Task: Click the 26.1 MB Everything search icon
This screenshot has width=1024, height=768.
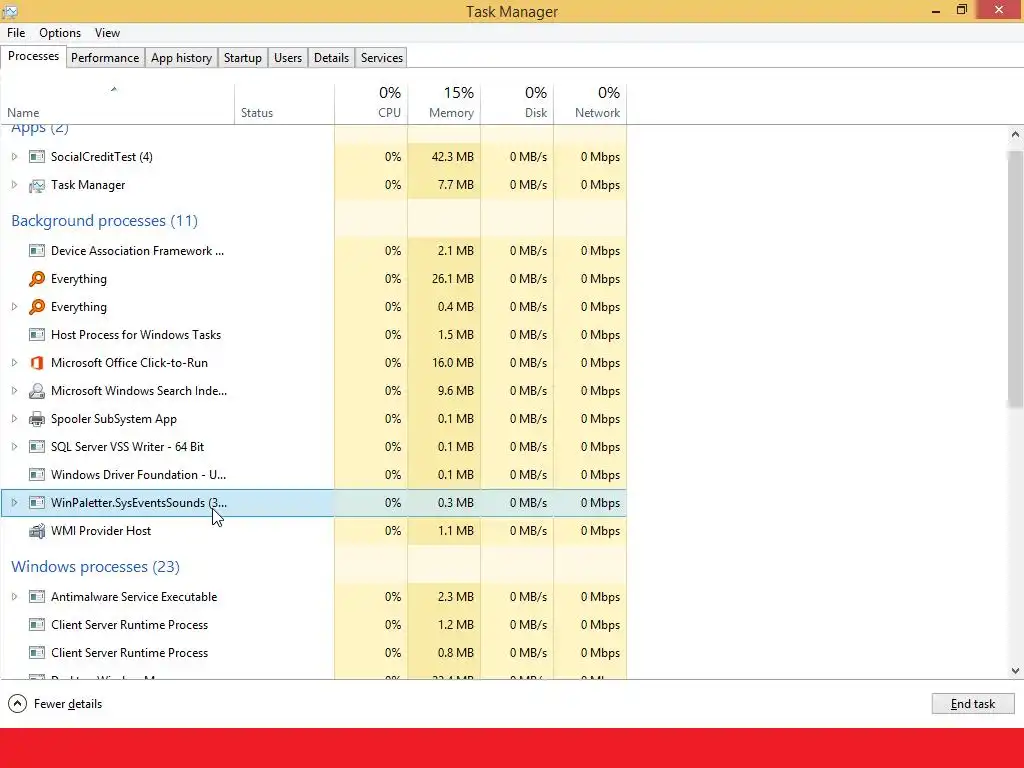Action: click(37, 279)
